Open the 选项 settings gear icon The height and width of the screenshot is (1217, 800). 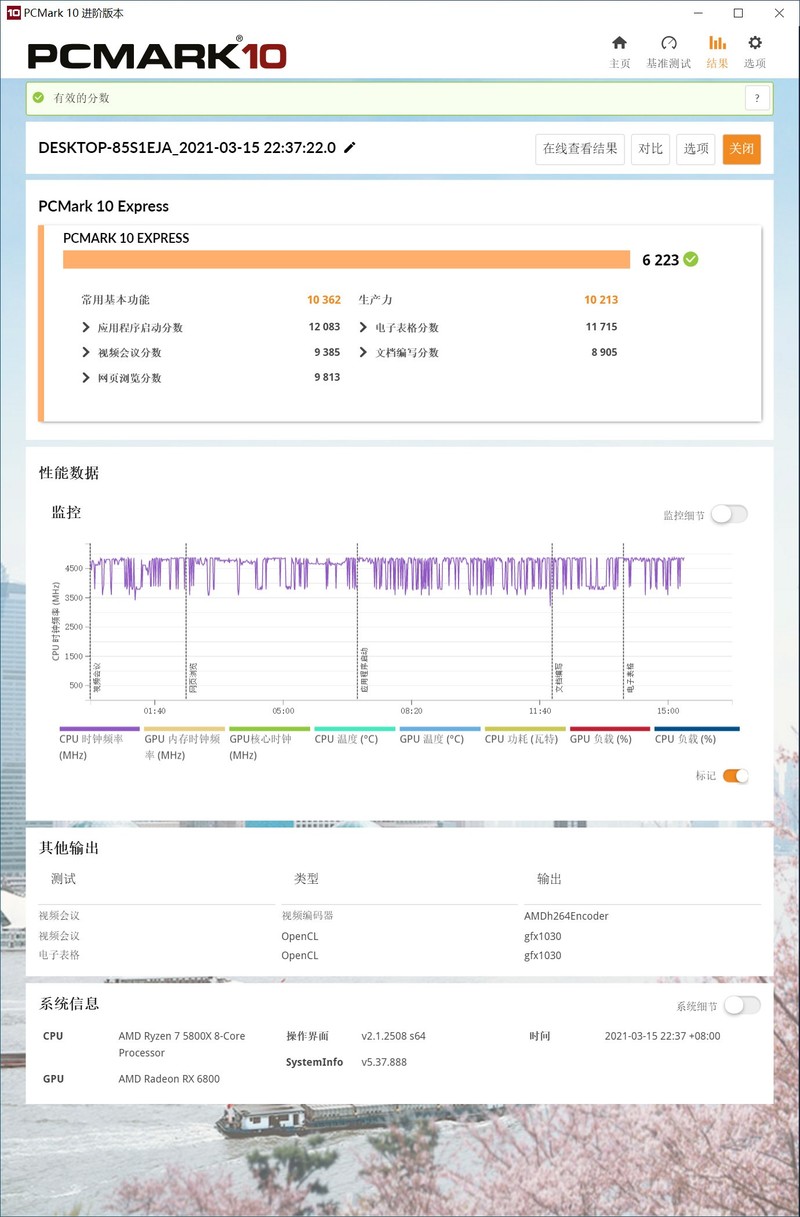pyautogui.click(x=755, y=44)
